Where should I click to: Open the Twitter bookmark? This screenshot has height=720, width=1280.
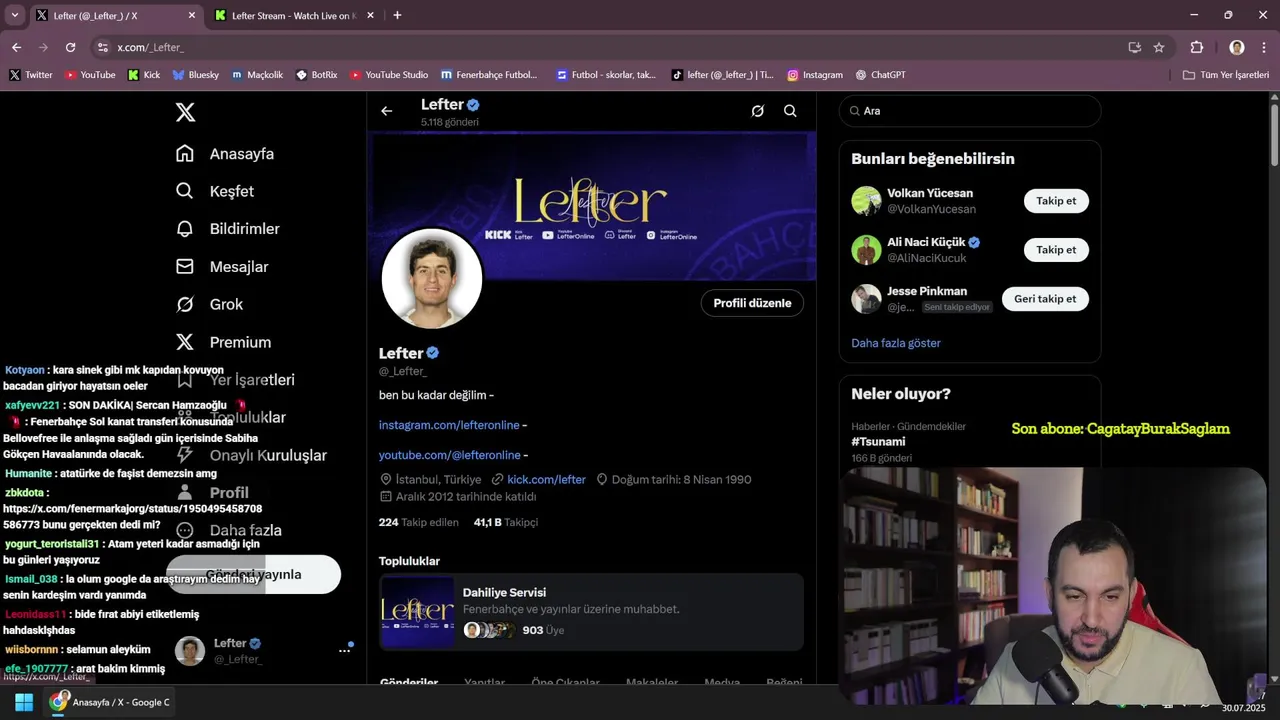pyautogui.click(x=31, y=75)
